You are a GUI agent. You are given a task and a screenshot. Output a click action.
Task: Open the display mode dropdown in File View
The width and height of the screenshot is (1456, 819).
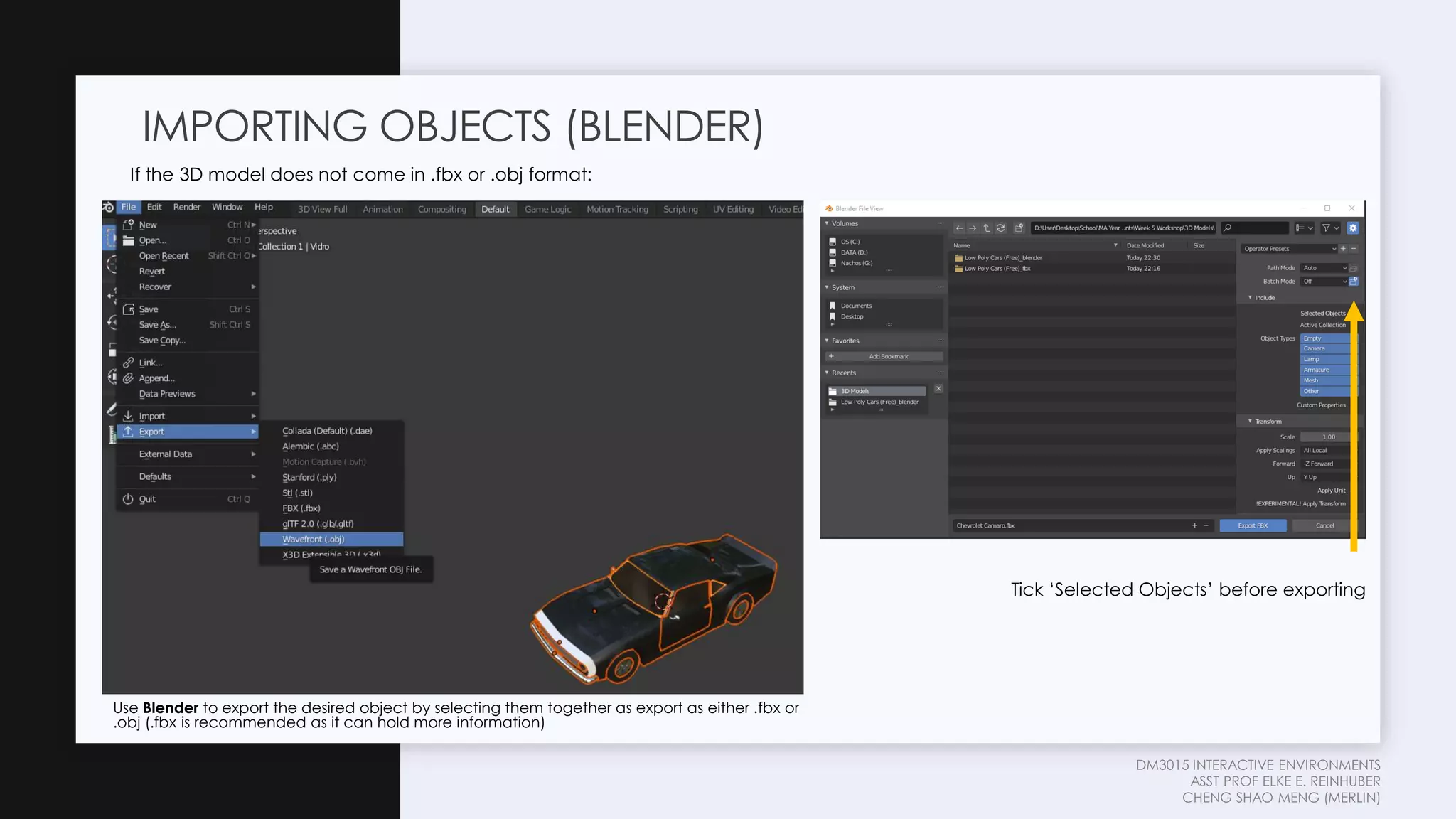tap(1304, 228)
